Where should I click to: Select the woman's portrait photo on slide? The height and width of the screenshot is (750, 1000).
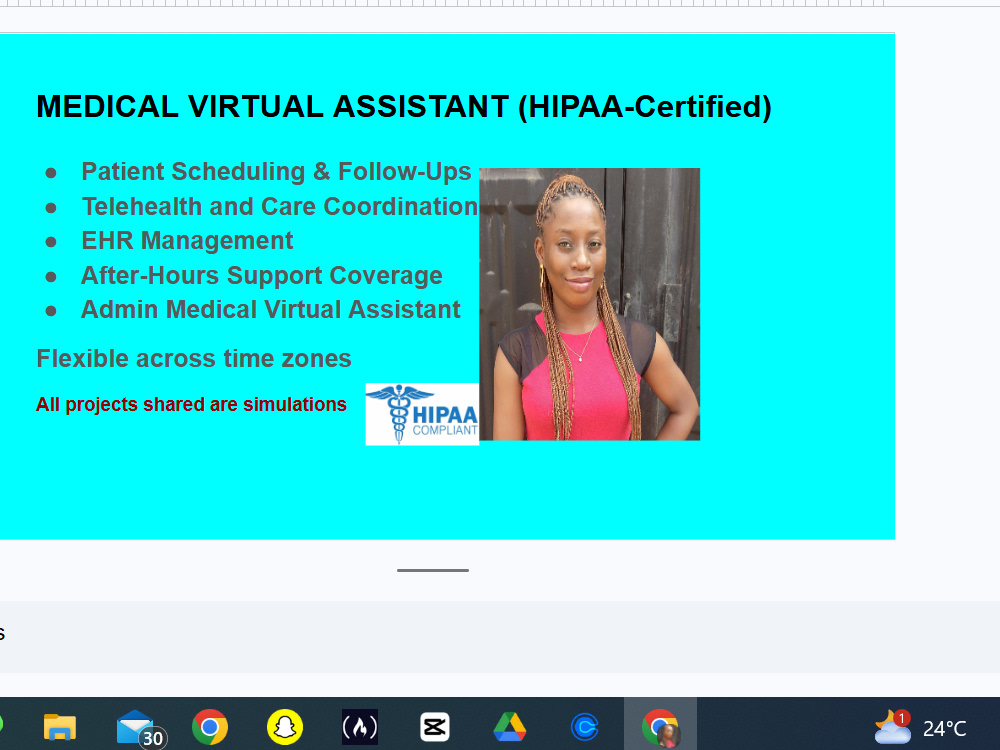pos(589,304)
